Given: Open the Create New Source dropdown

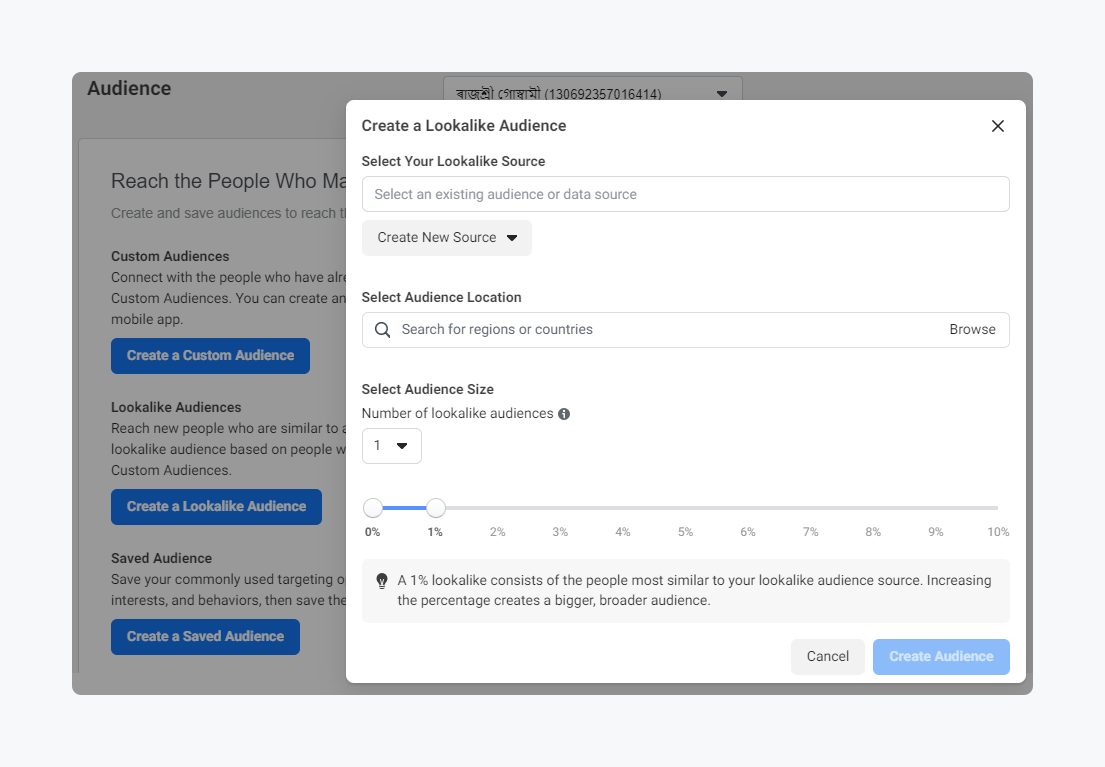Looking at the screenshot, I should point(446,238).
